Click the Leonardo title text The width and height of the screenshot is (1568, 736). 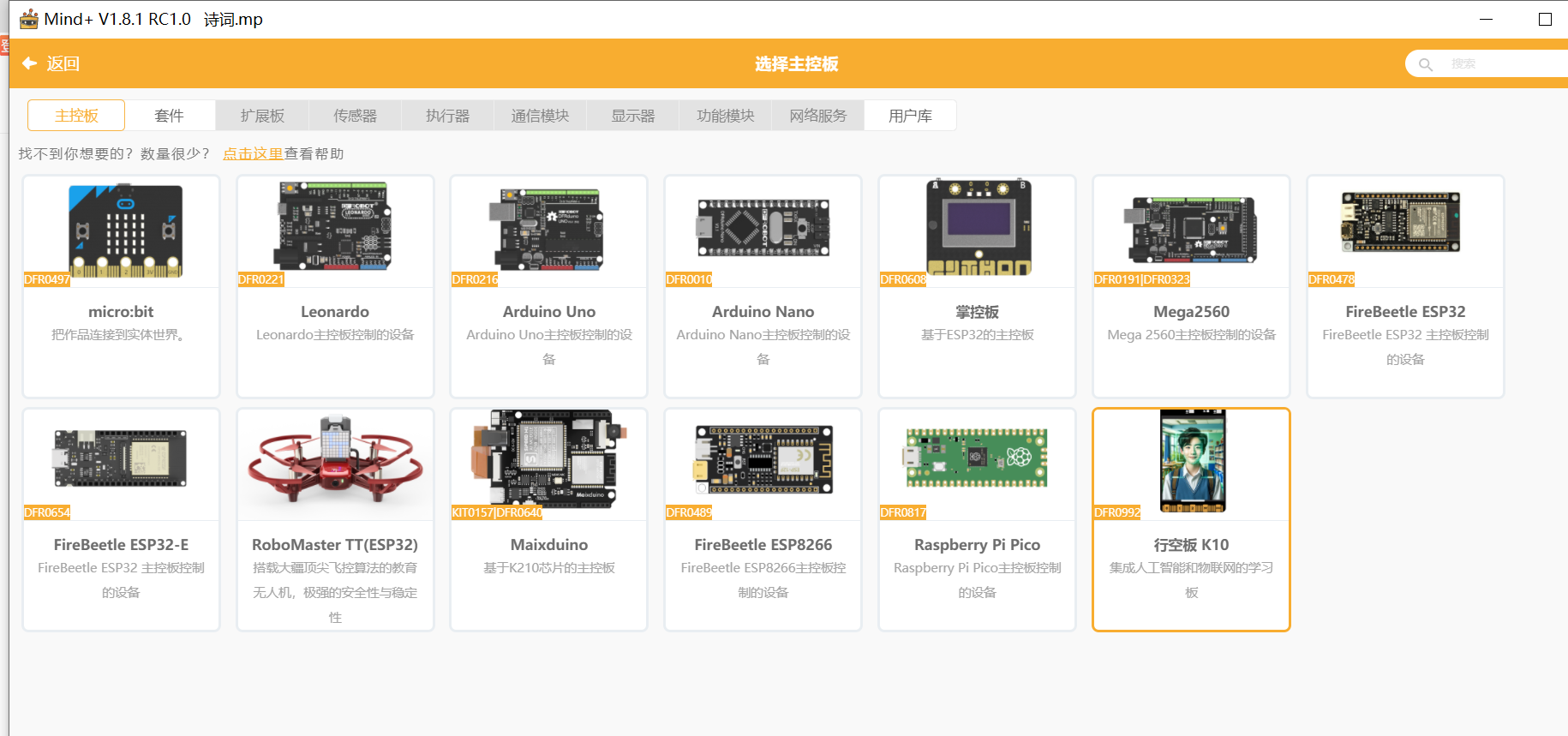point(335,312)
